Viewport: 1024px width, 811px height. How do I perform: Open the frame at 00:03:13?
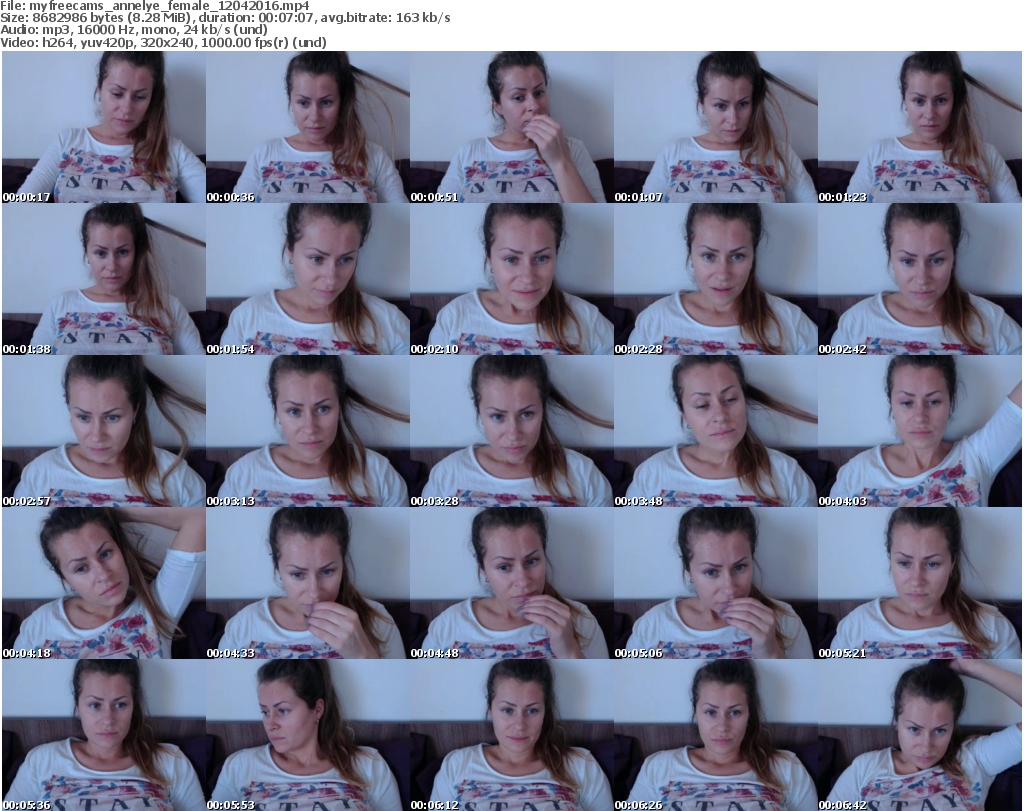coord(308,431)
